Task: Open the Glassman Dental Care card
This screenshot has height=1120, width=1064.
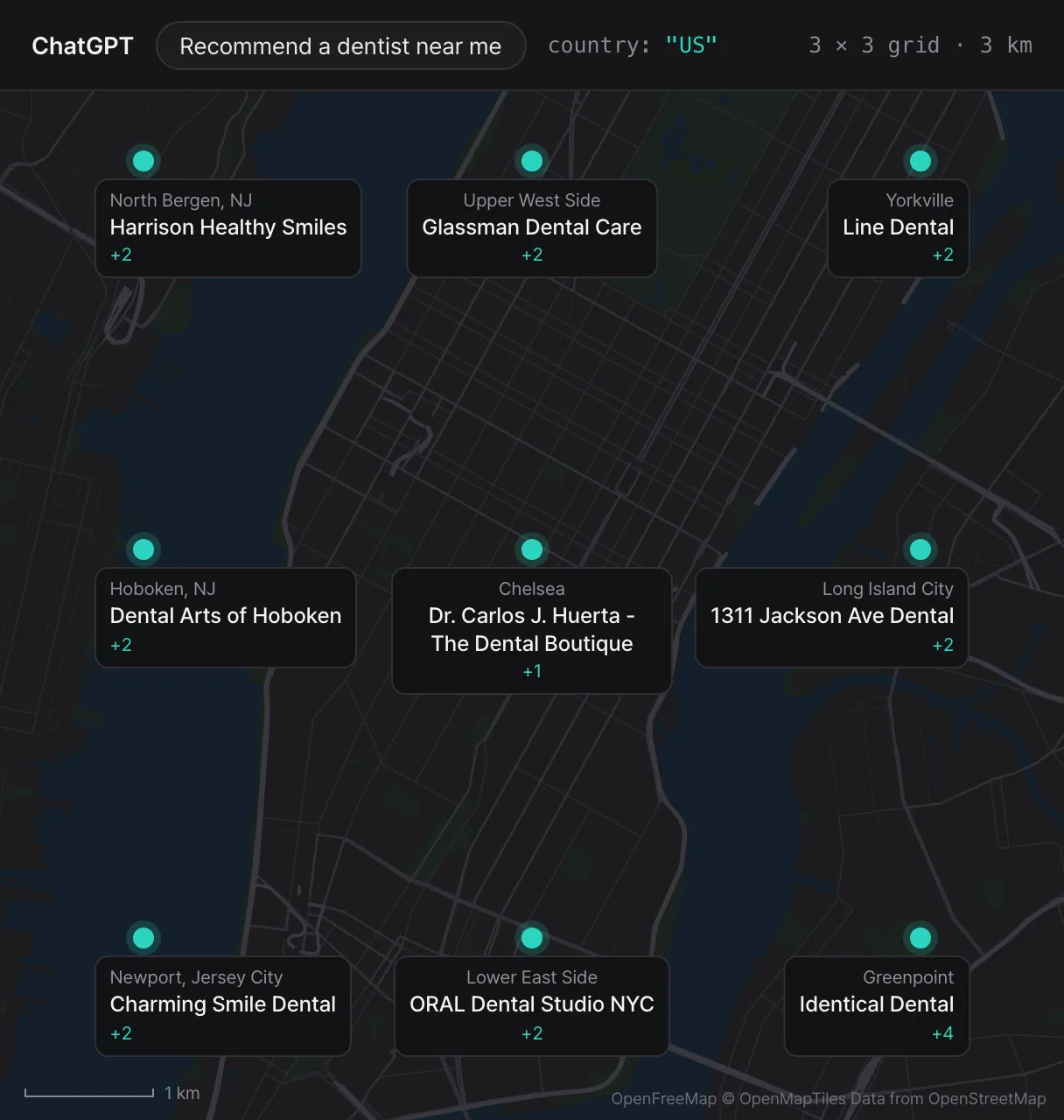Action: 532,228
